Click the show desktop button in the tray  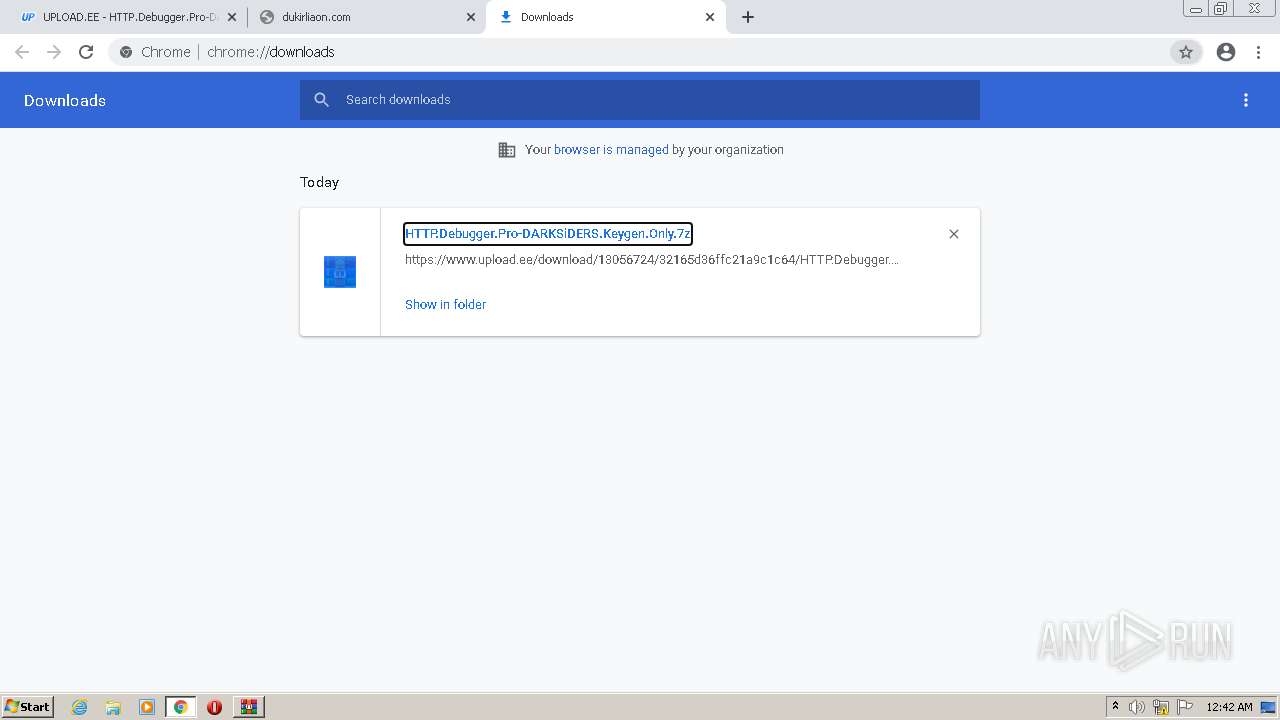click(x=1269, y=707)
